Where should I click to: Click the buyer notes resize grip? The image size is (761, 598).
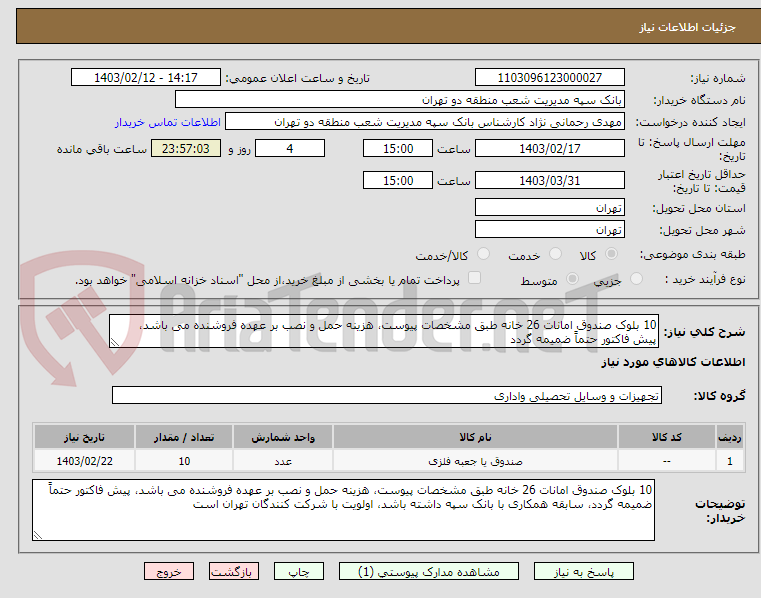tap(38, 535)
